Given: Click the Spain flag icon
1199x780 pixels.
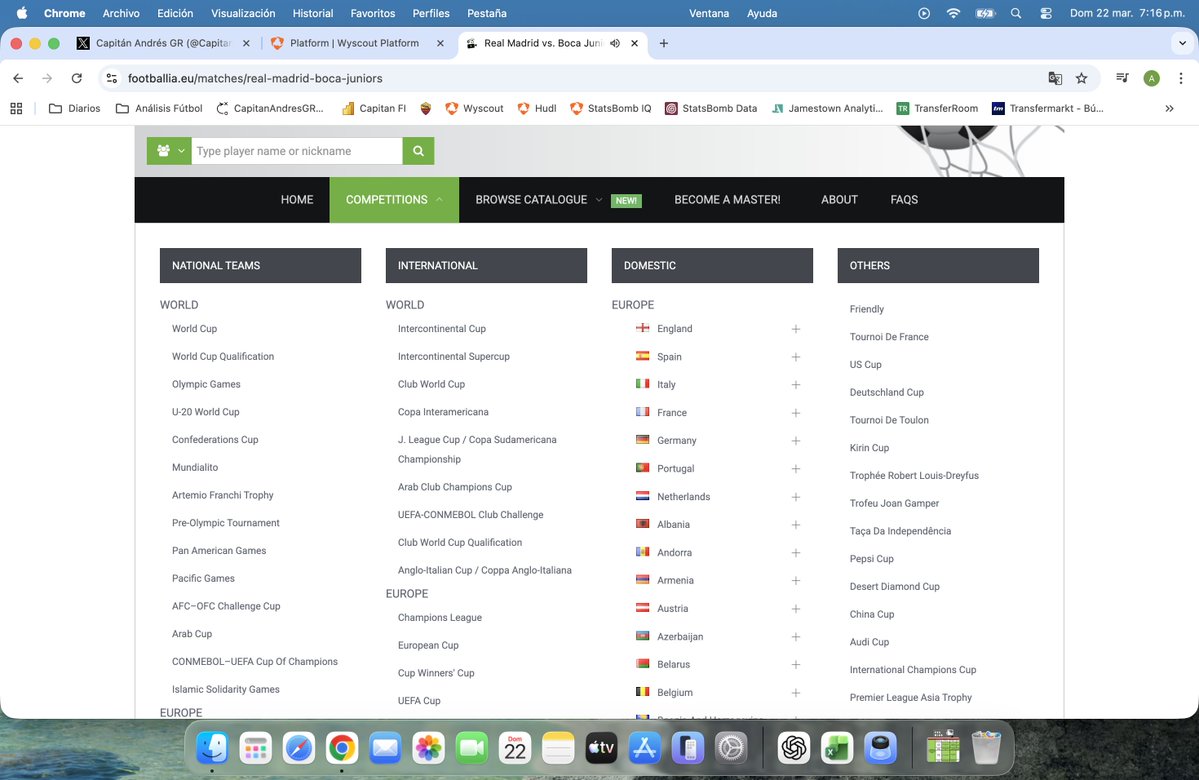Looking at the screenshot, I should (642, 356).
